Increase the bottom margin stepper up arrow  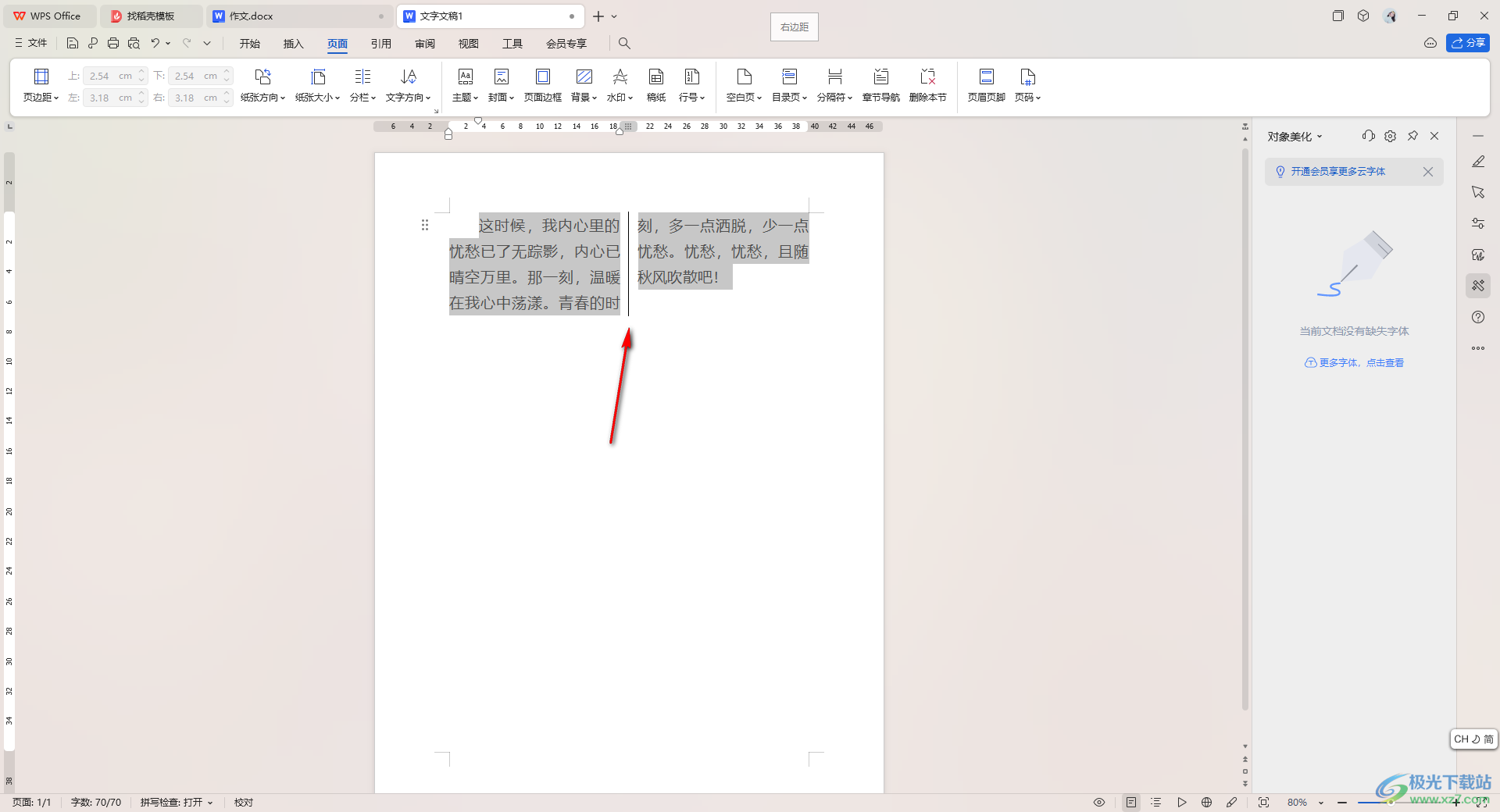tap(227, 72)
